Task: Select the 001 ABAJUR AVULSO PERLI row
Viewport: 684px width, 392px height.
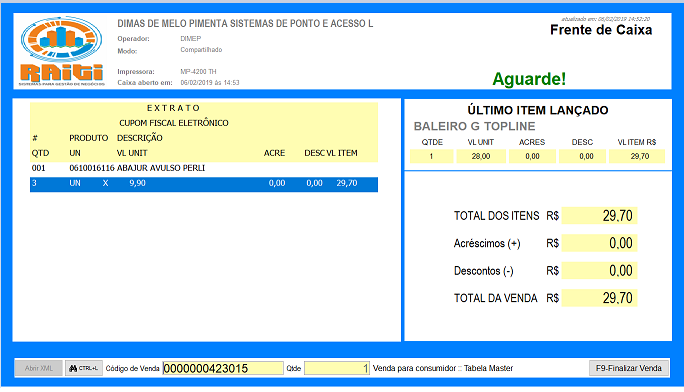Action: click(x=204, y=168)
